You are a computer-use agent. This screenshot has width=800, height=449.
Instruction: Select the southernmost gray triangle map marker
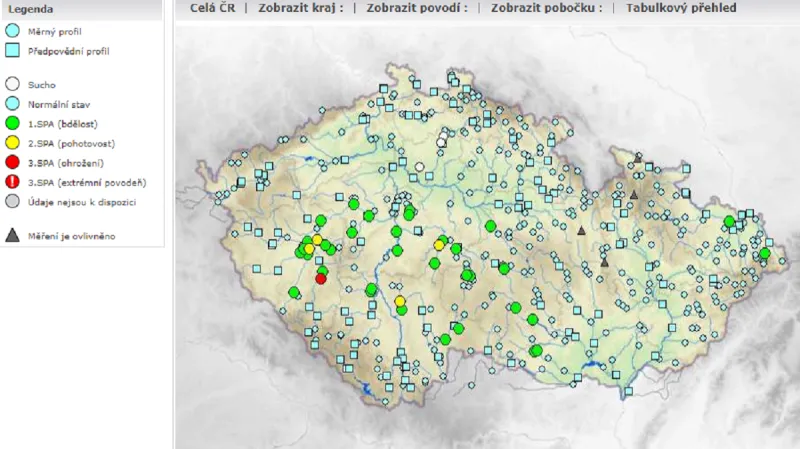tap(605, 263)
